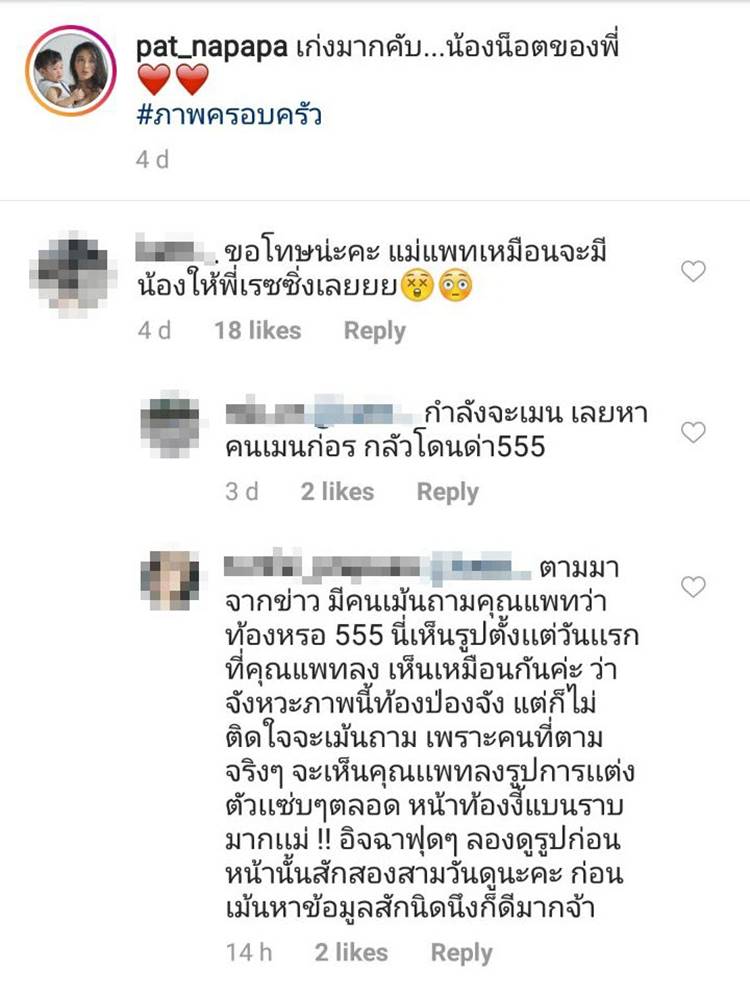Screen dimensions: 750x995
Task: View 2 likes on the 3 d comment
Action: tap(337, 492)
